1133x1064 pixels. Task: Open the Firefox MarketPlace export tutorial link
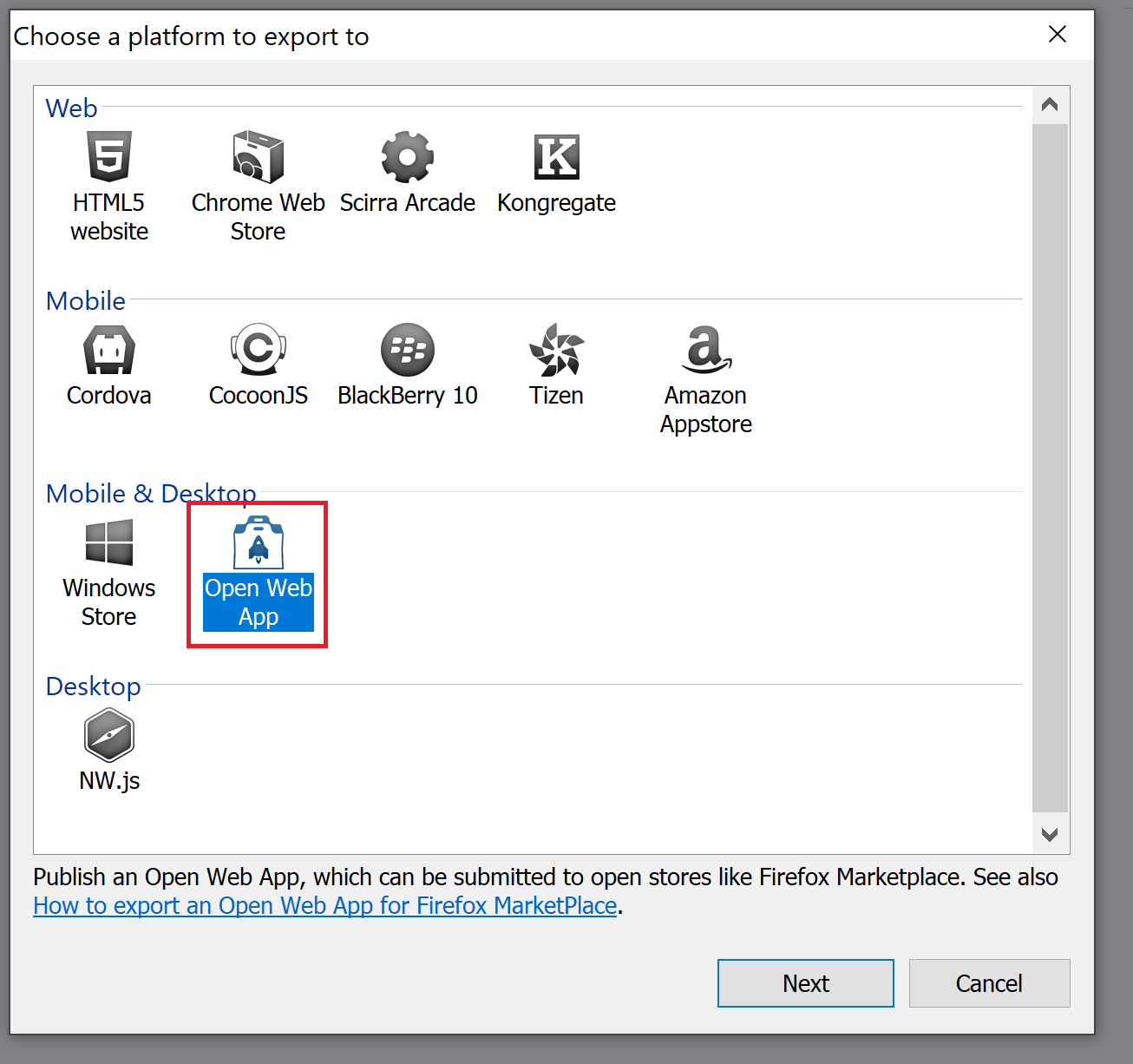[325, 905]
